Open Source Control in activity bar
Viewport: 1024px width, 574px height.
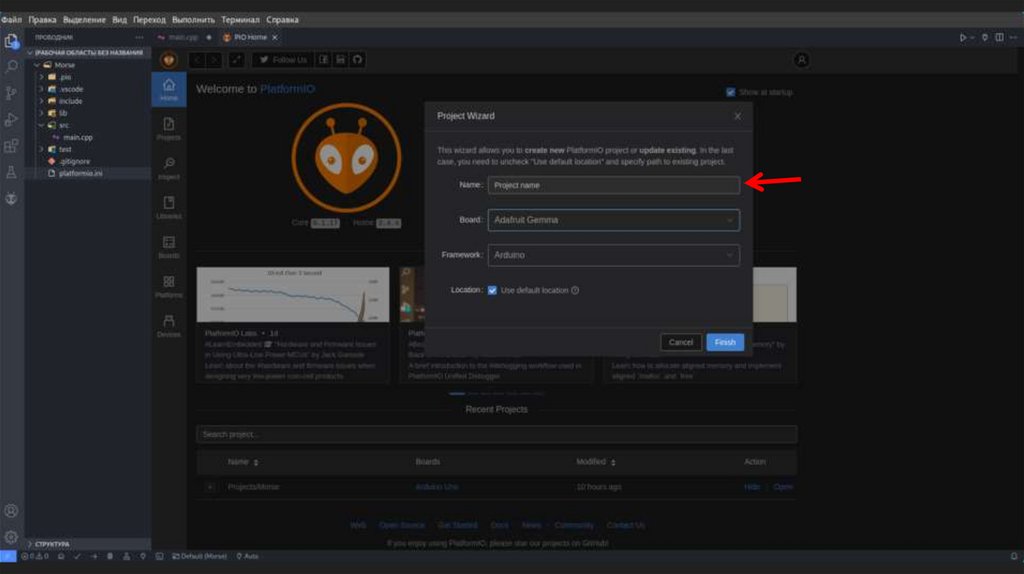pos(12,93)
